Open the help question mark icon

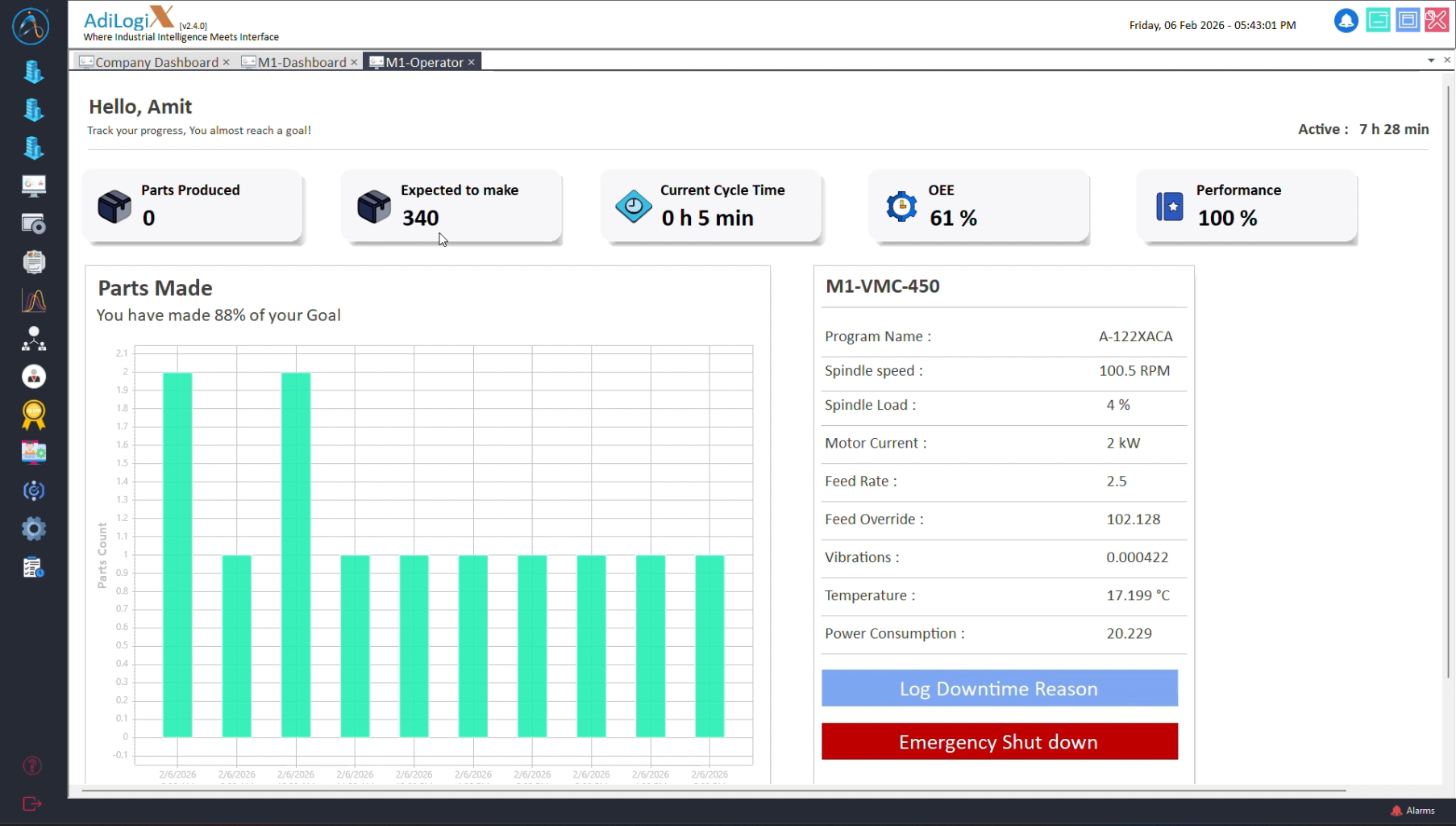32,766
